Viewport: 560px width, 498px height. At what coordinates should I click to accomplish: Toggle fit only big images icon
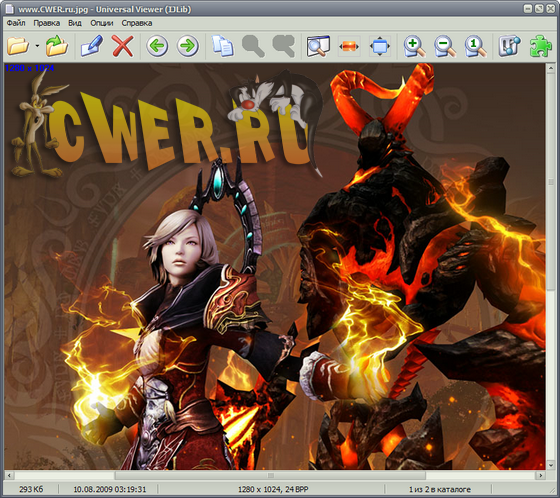pos(349,46)
